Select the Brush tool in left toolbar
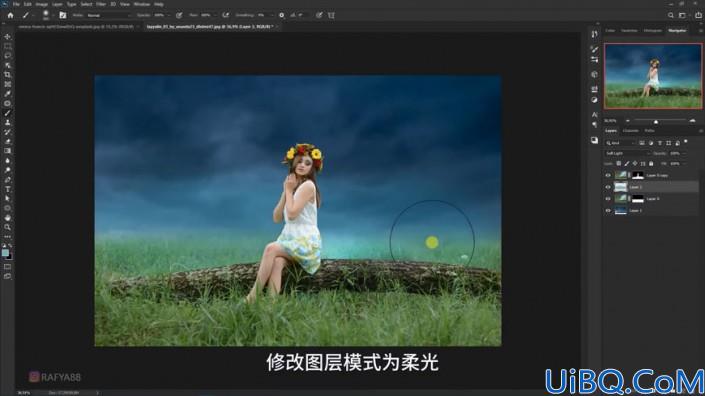705x396 pixels. pos(8,113)
